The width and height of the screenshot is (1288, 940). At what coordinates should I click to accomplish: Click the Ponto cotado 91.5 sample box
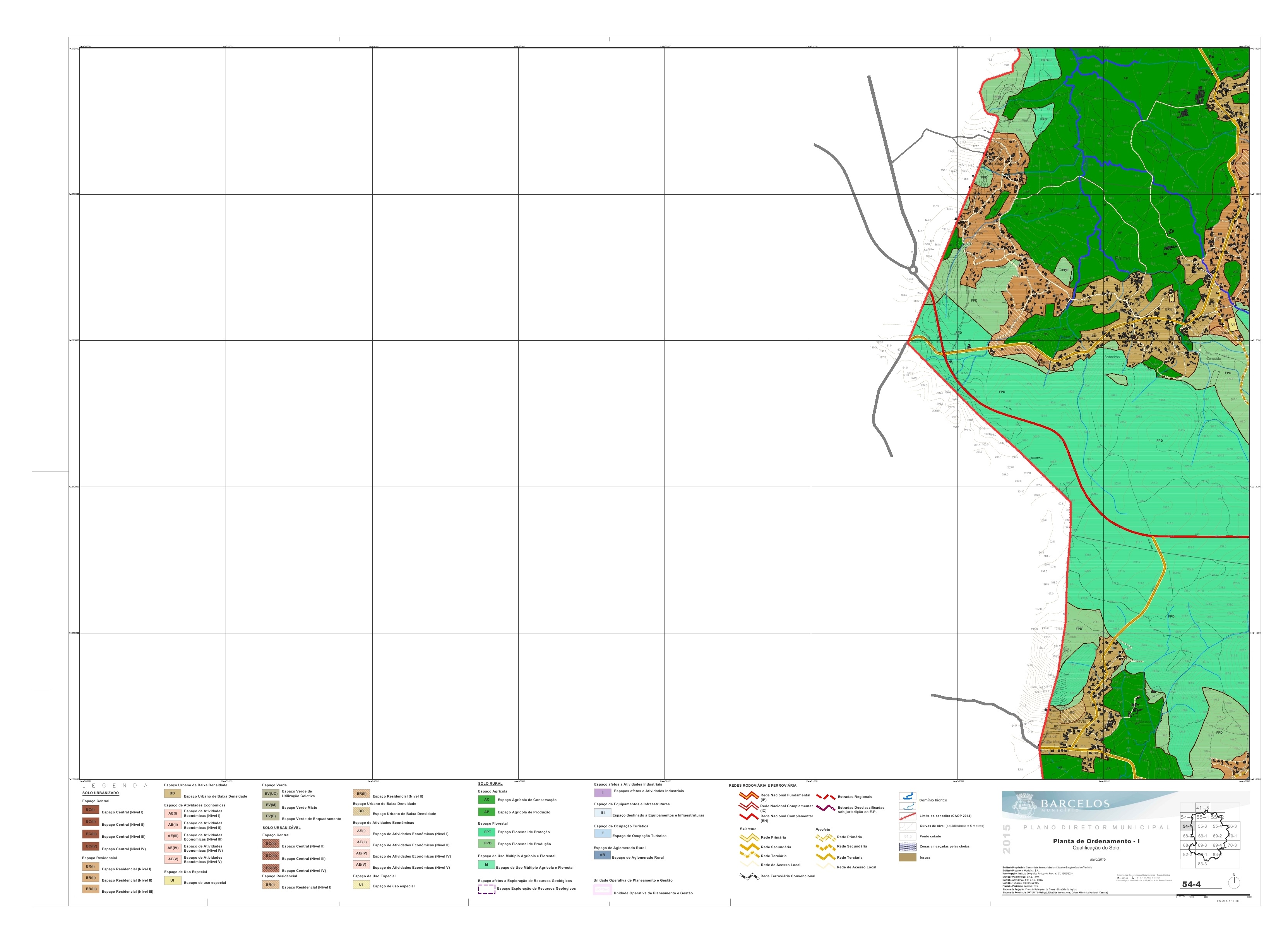pyautogui.click(x=908, y=837)
